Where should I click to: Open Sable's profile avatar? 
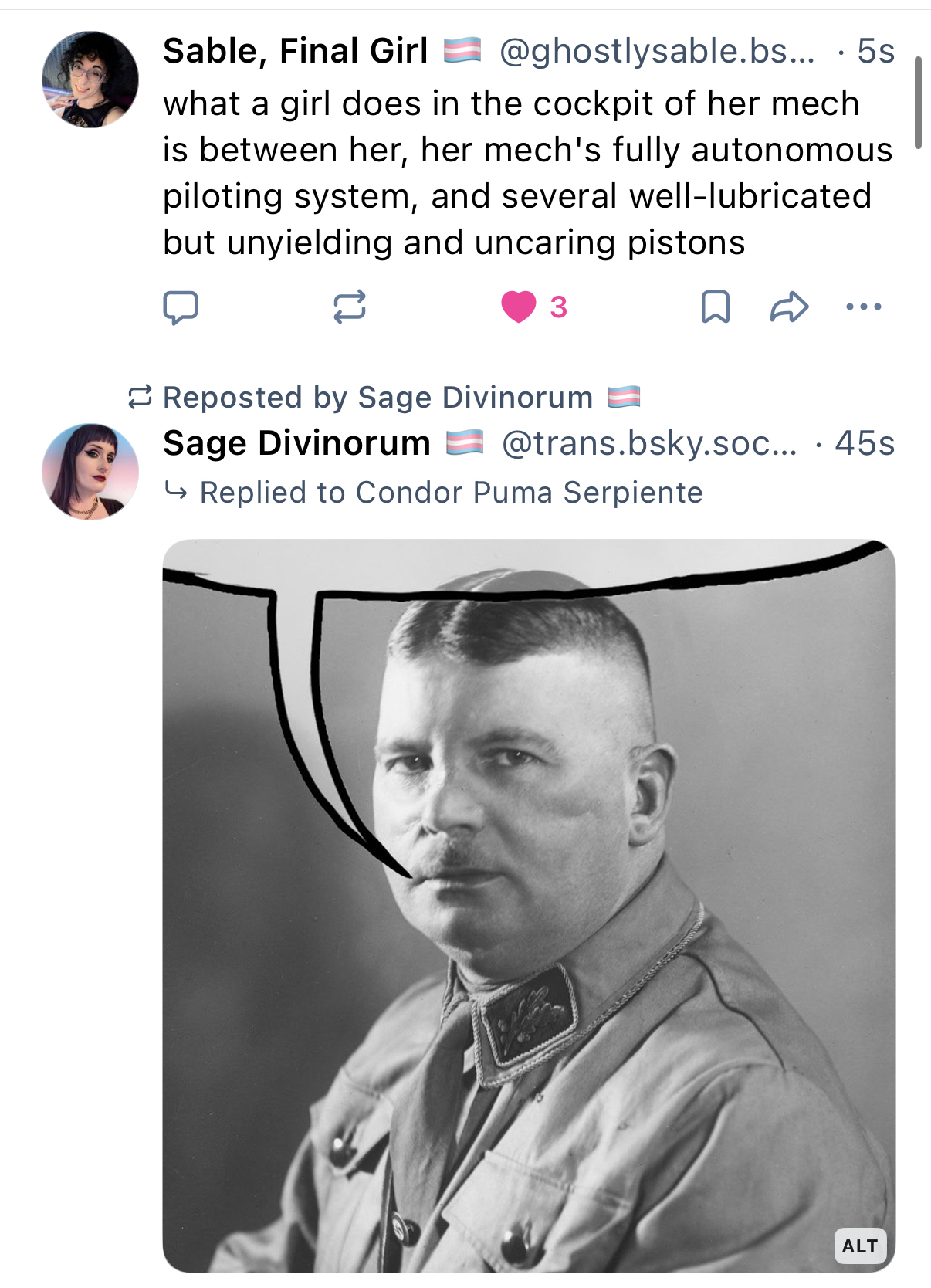[x=90, y=80]
